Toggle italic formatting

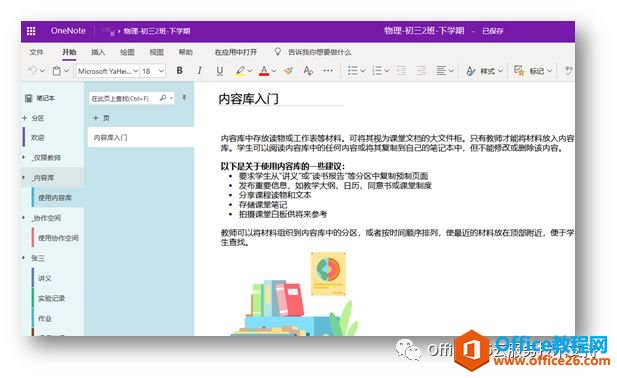[x=200, y=70]
